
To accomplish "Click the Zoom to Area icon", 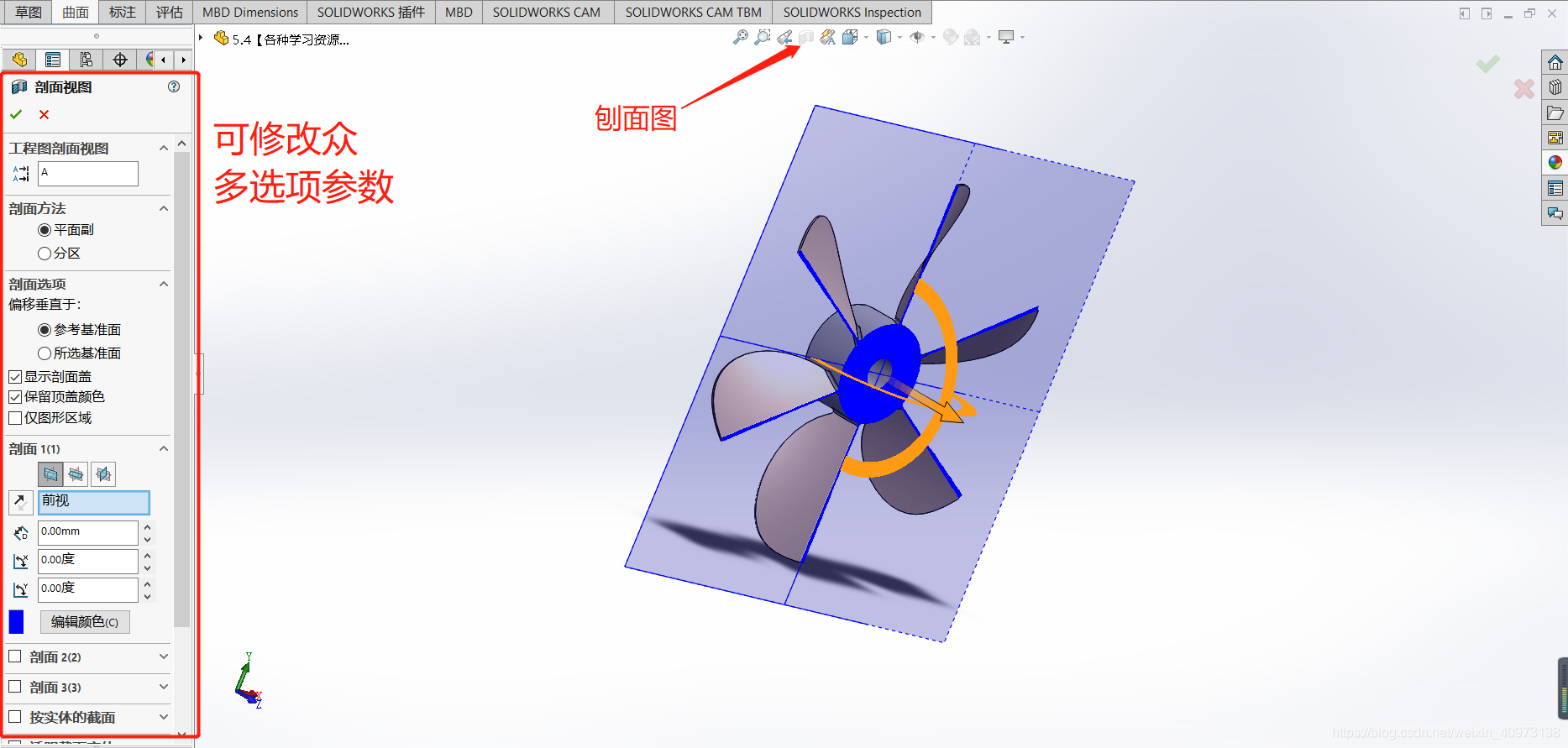I will pyautogui.click(x=762, y=37).
